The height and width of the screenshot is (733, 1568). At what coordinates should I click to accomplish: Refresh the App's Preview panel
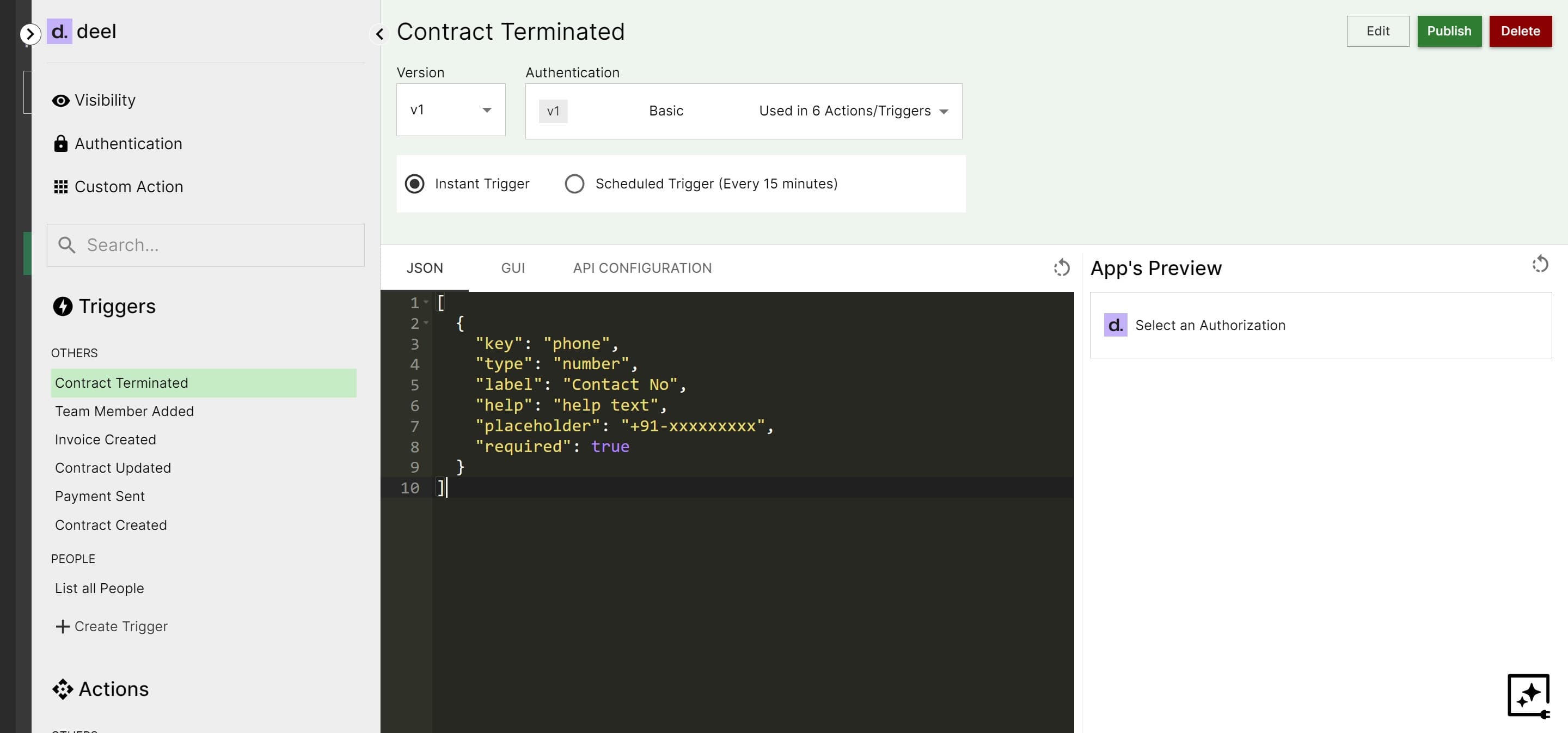(x=1540, y=264)
